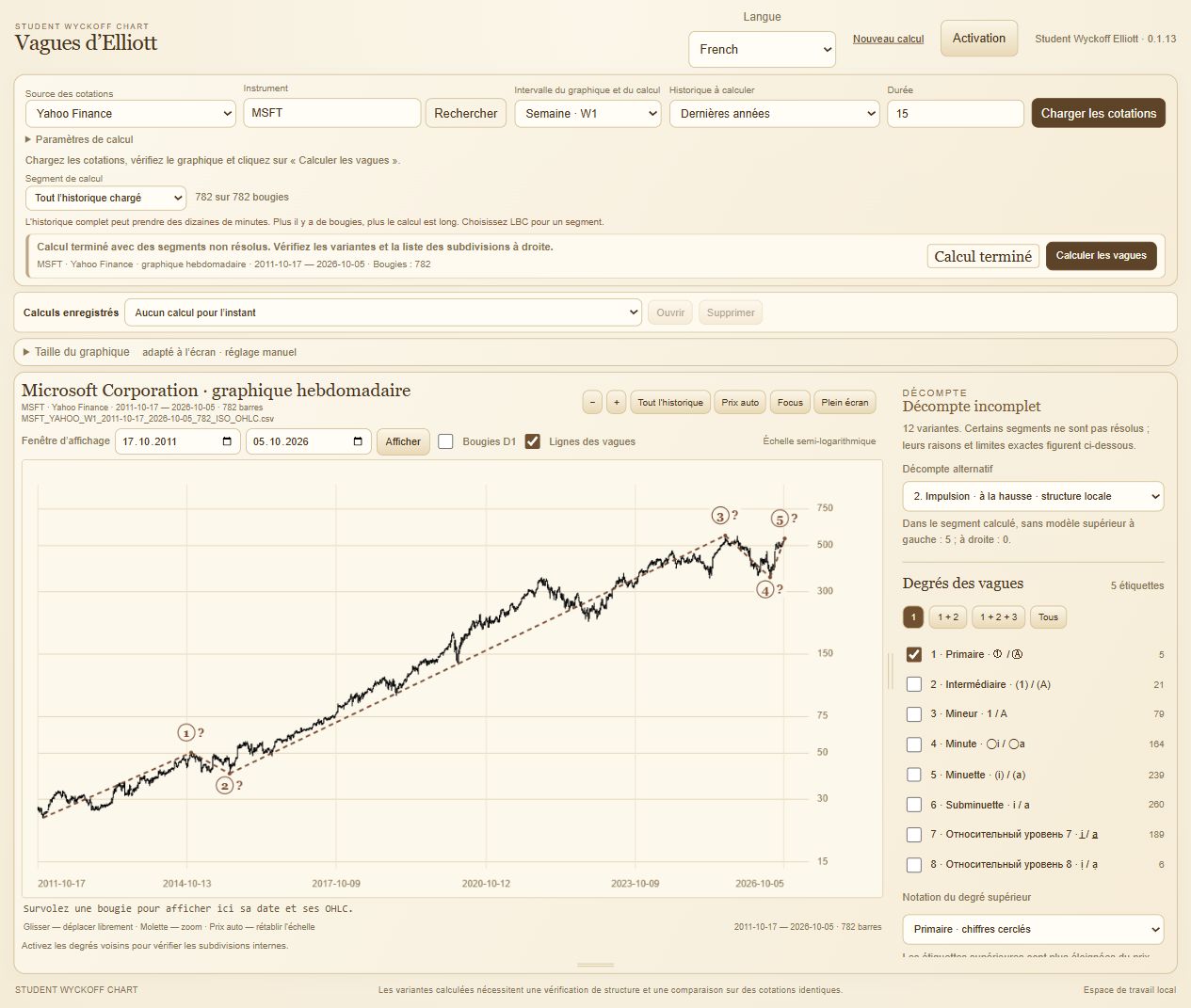Select wave label 4 on the chart
The image size is (1191, 1008).
click(x=765, y=590)
